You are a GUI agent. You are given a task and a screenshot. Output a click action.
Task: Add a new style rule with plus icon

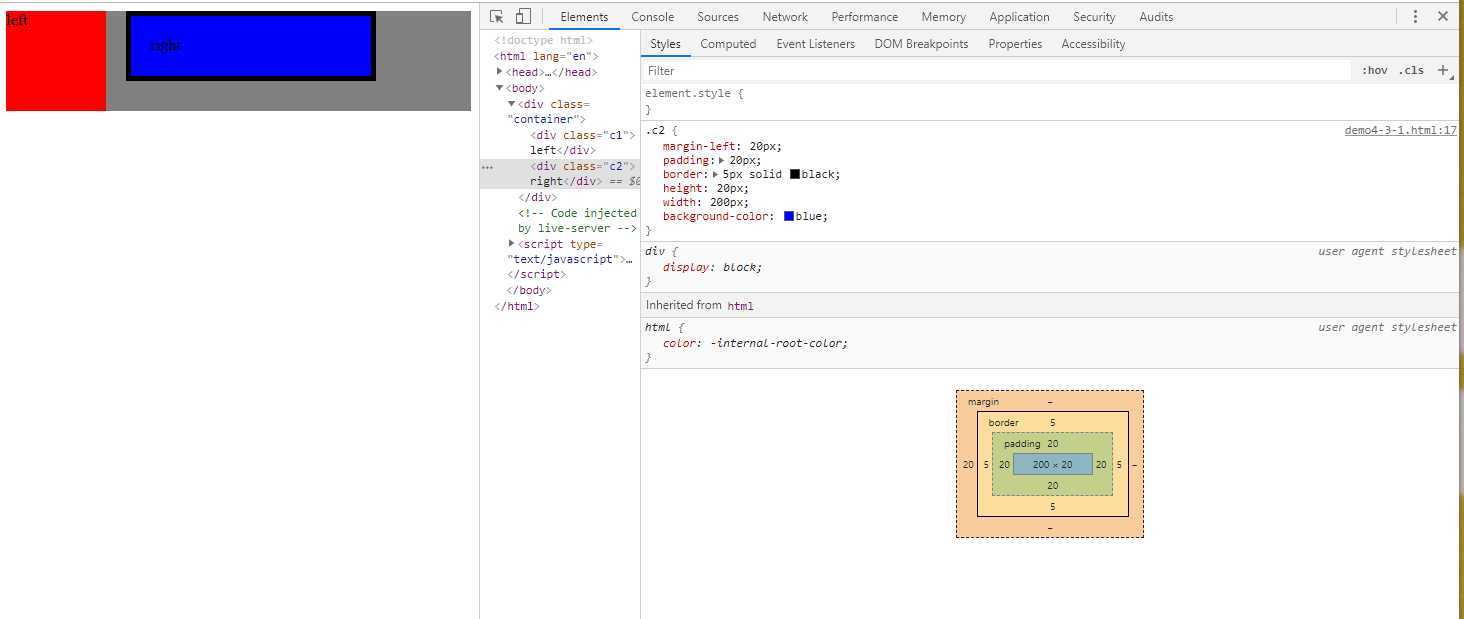click(x=1442, y=70)
